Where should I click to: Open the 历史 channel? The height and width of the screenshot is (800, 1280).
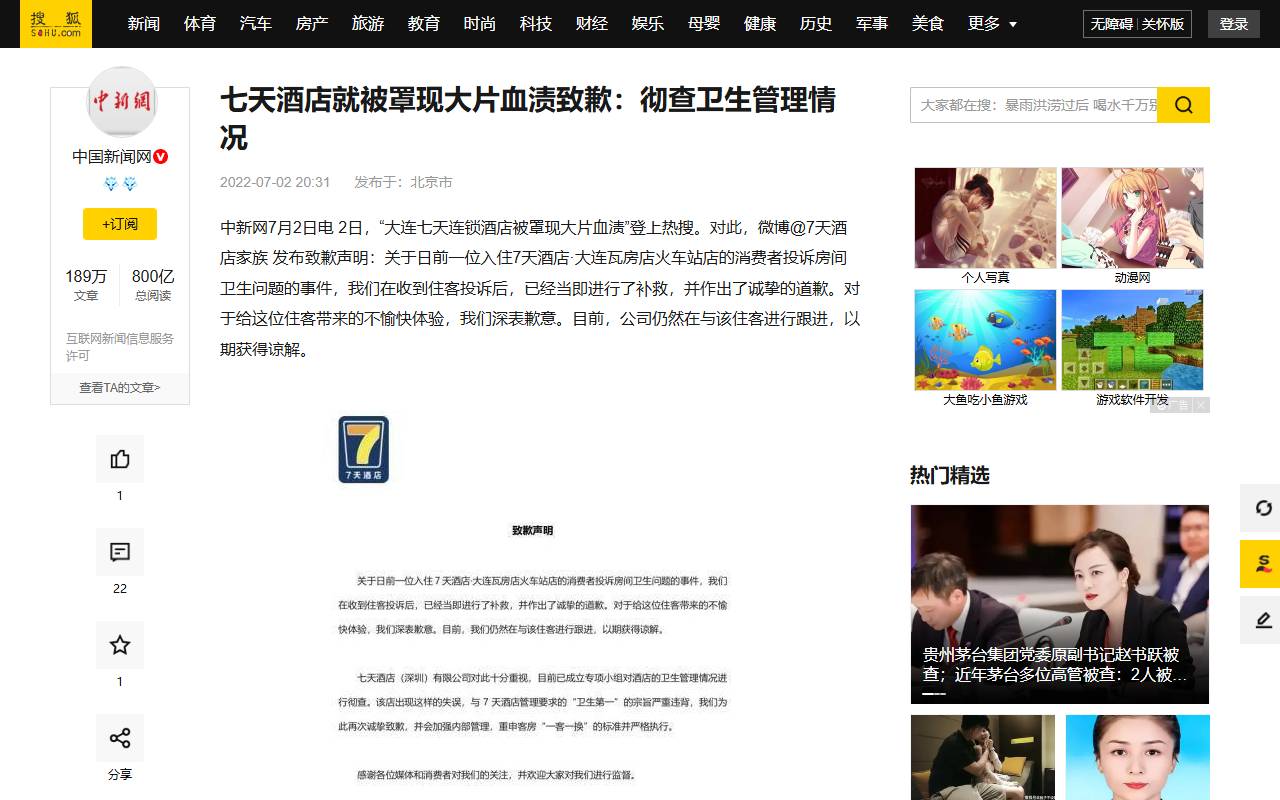click(x=816, y=24)
